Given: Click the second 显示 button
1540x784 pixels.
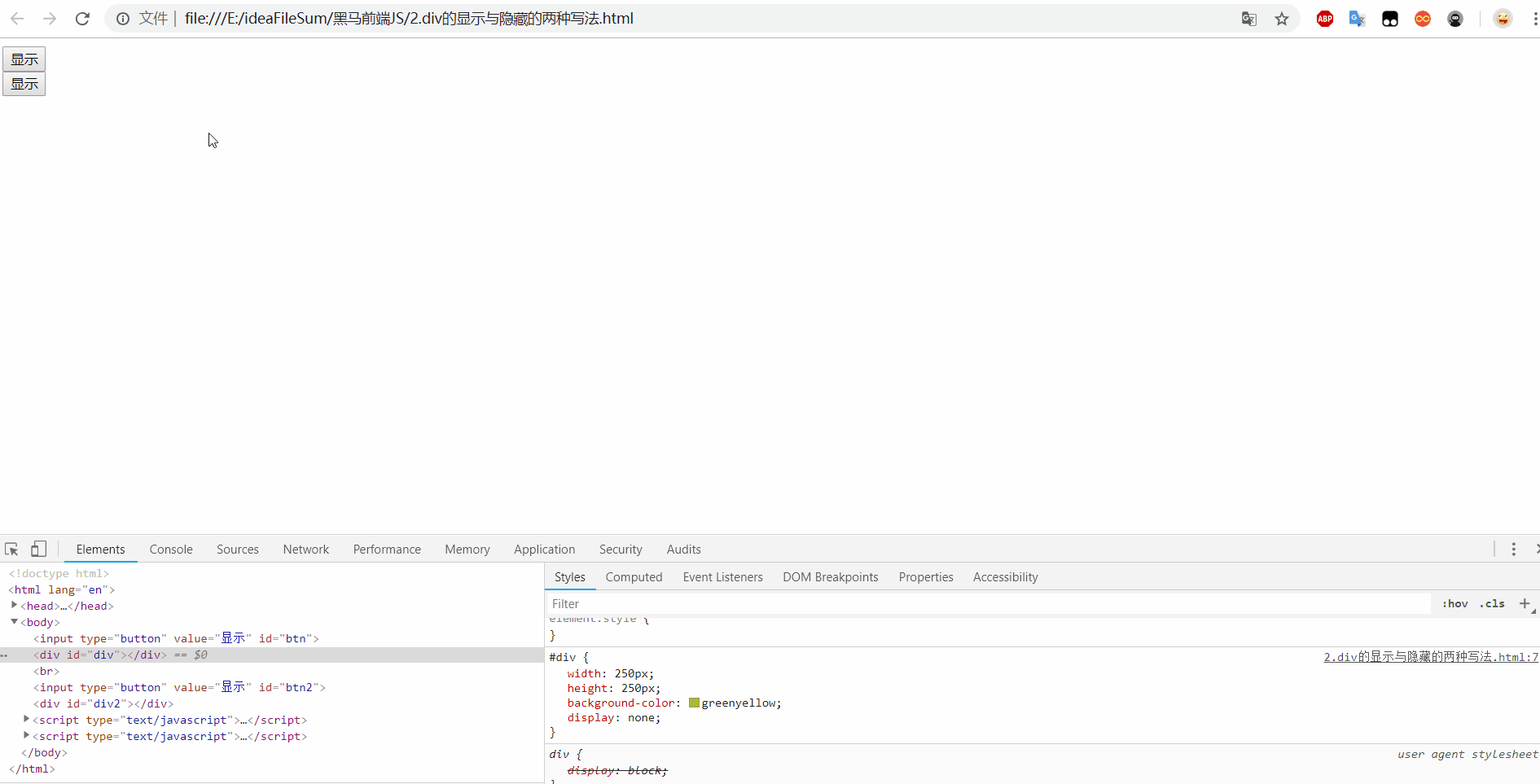Looking at the screenshot, I should [x=24, y=84].
